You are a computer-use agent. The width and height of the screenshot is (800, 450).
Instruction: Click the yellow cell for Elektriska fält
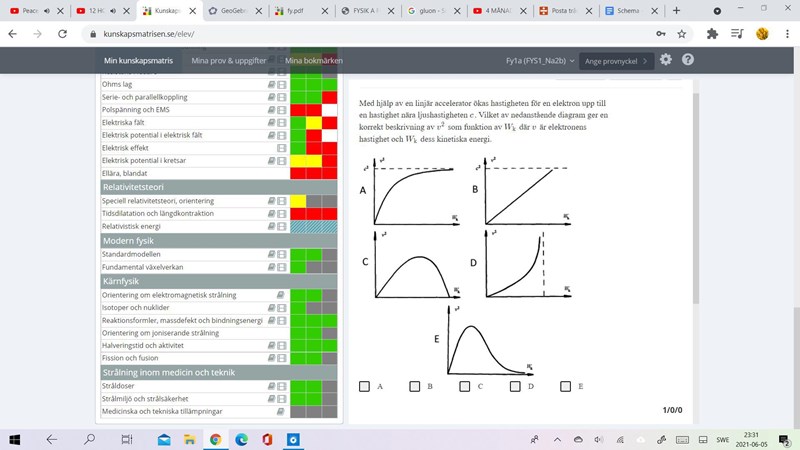pyautogui.click(x=314, y=123)
